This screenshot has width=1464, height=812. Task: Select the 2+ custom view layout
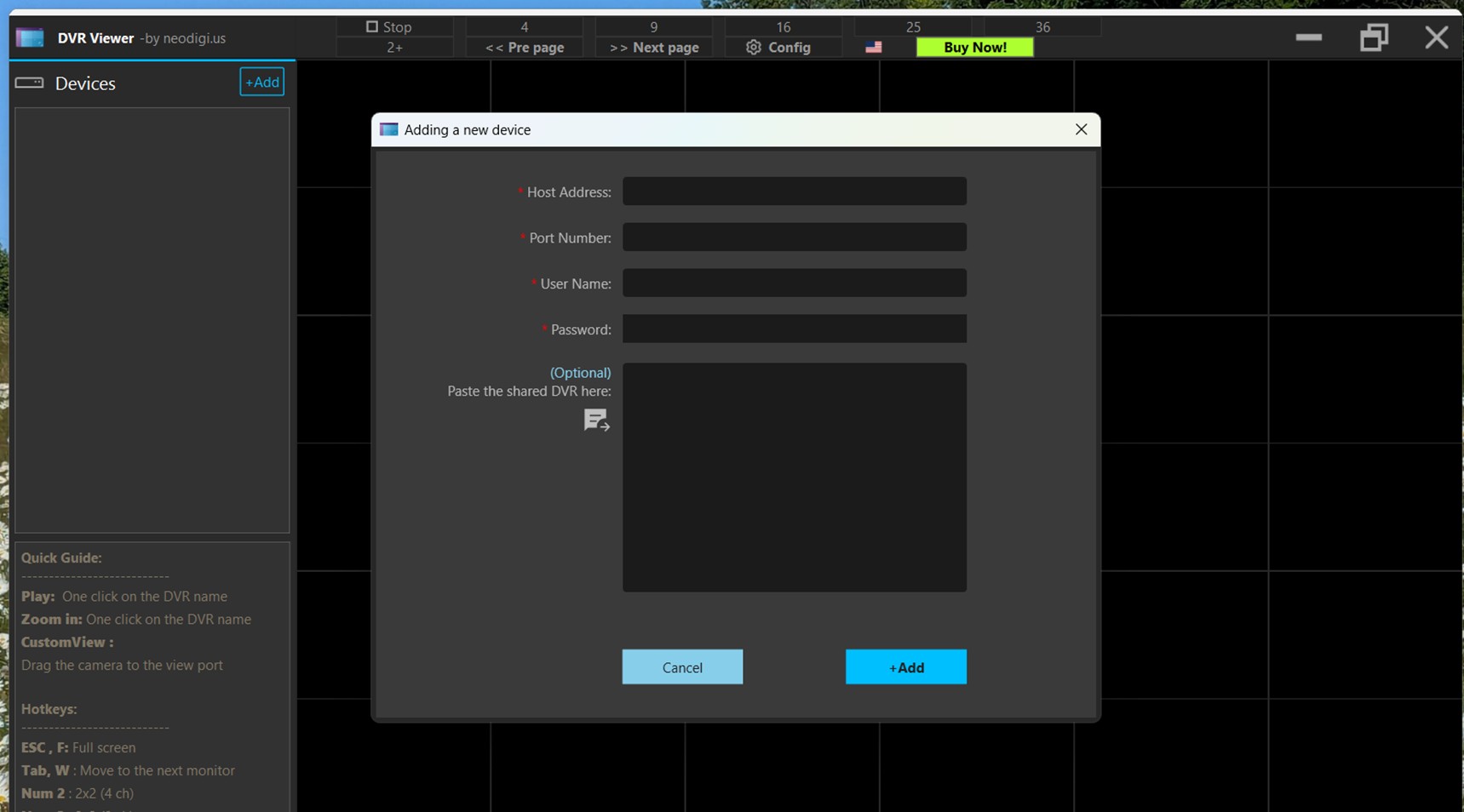point(394,48)
